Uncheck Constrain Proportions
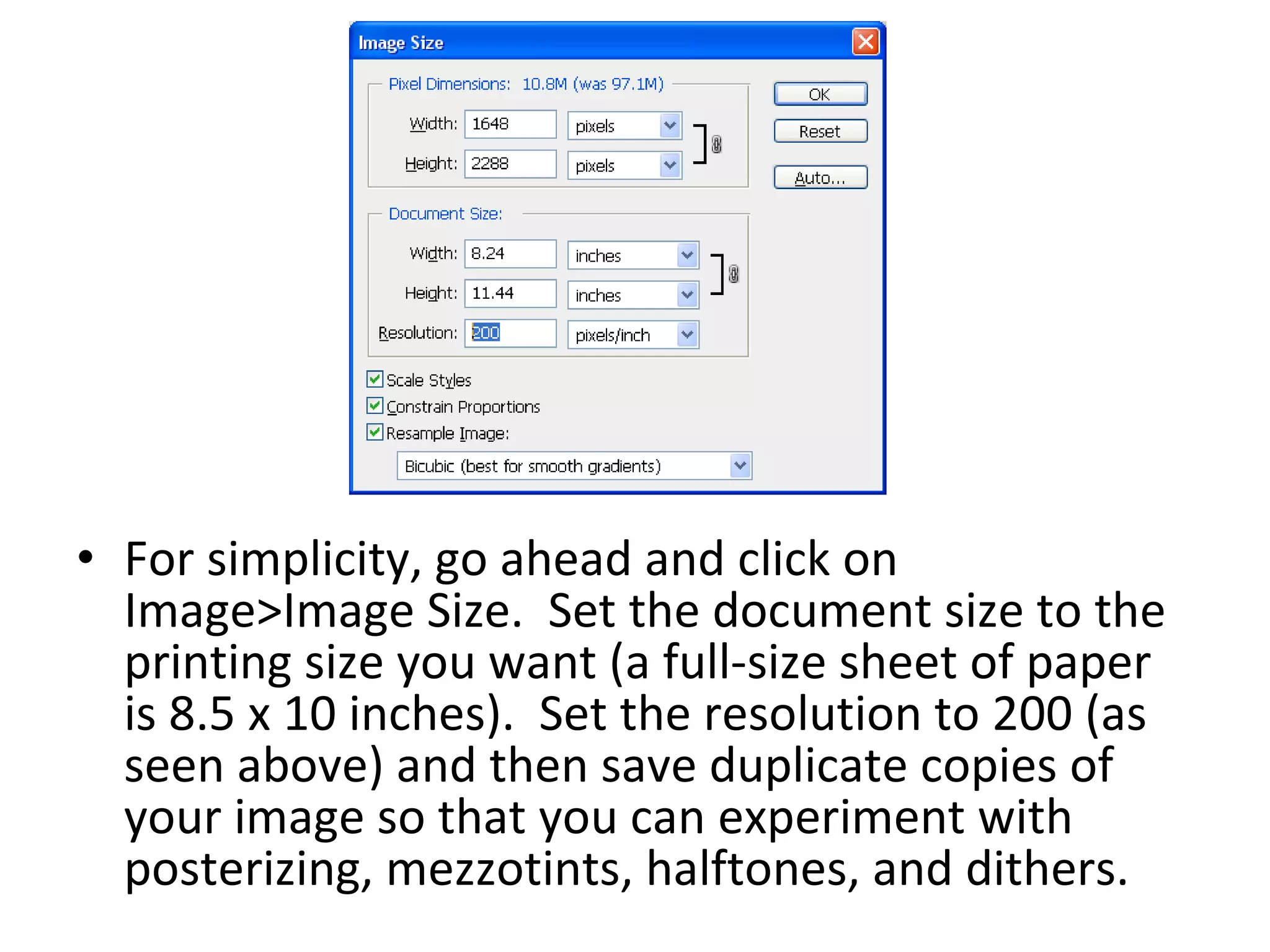1270x952 pixels. (x=375, y=405)
